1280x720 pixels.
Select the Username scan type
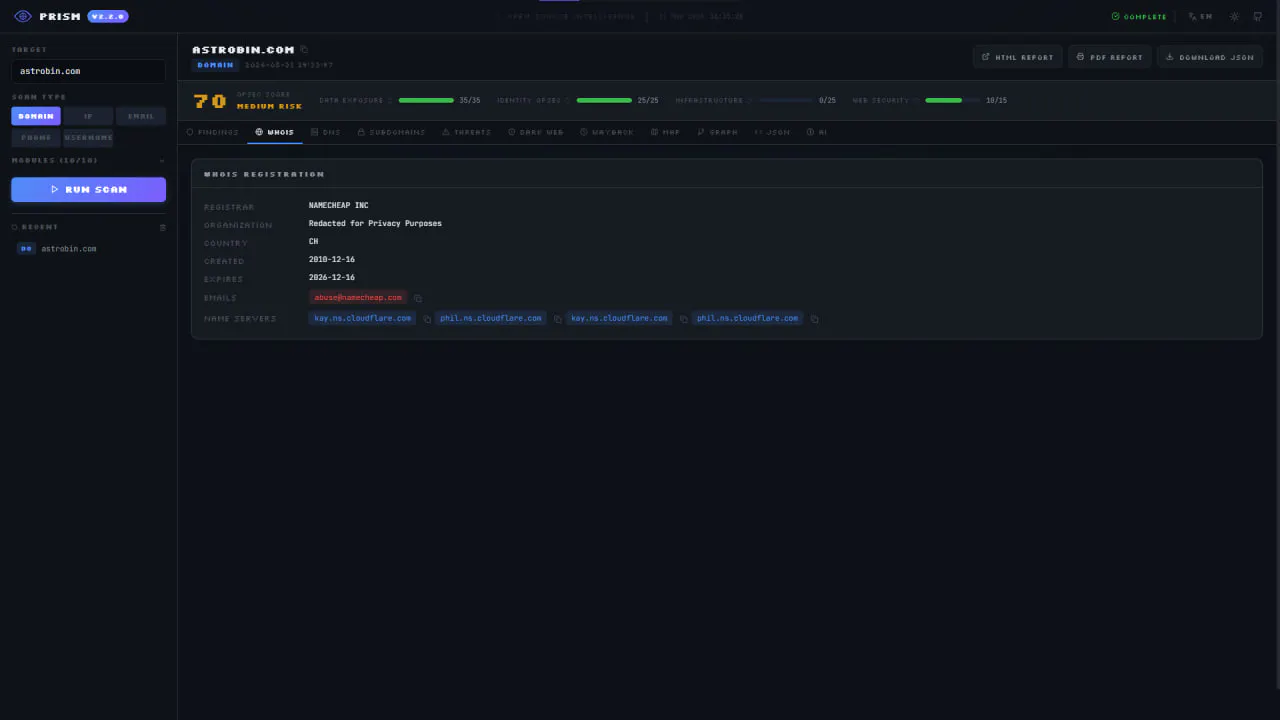point(88,137)
